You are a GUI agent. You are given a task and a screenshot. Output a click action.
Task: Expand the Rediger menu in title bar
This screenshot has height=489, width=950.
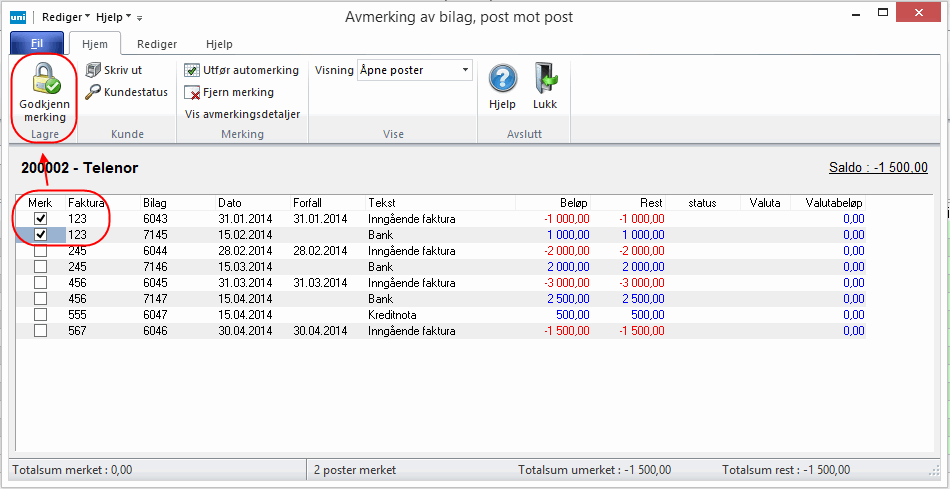(65, 17)
